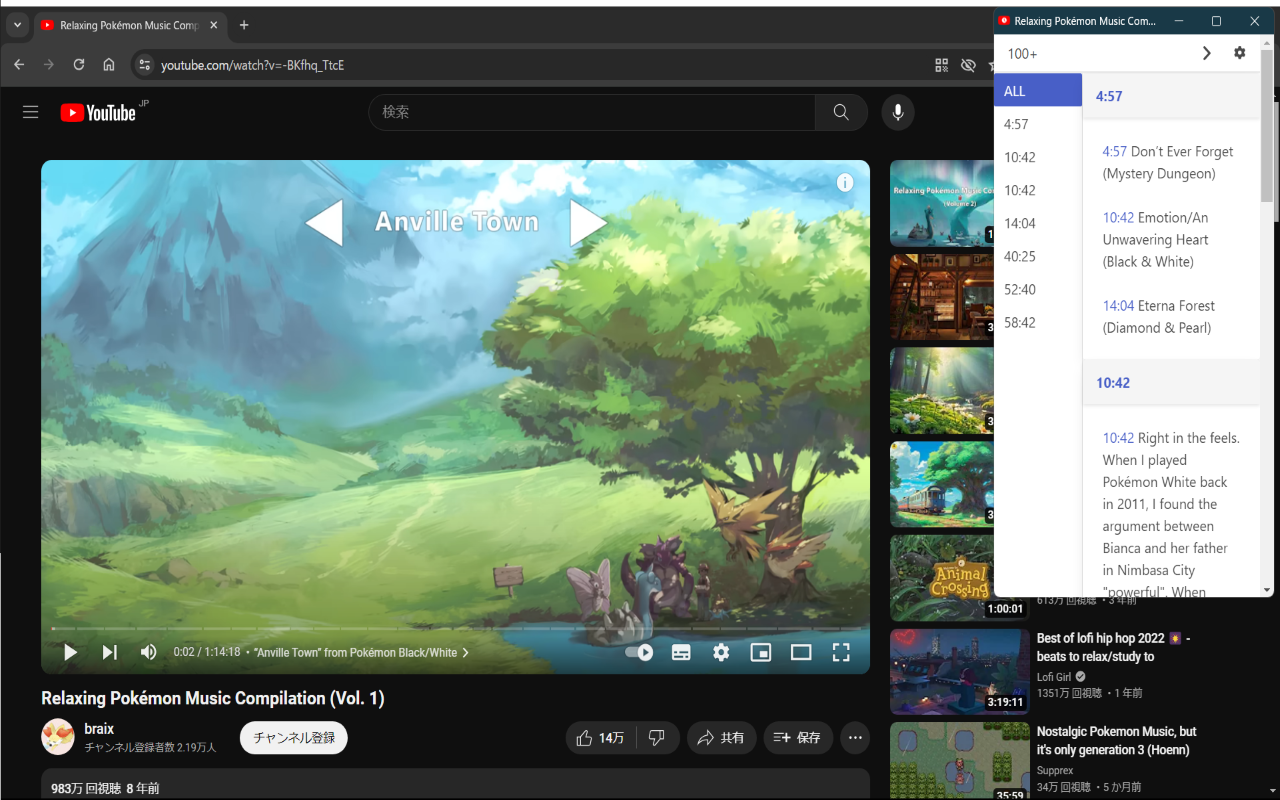The image size is (1280, 800).
Task: Activate miniplayer mode
Action: (x=761, y=652)
